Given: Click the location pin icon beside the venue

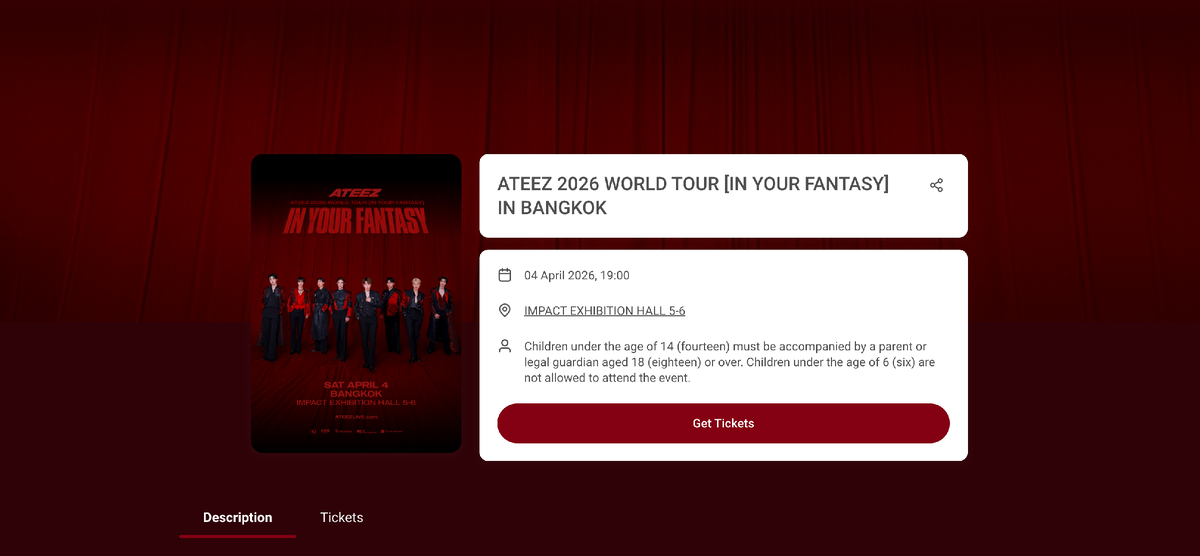Looking at the screenshot, I should [505, 311].
